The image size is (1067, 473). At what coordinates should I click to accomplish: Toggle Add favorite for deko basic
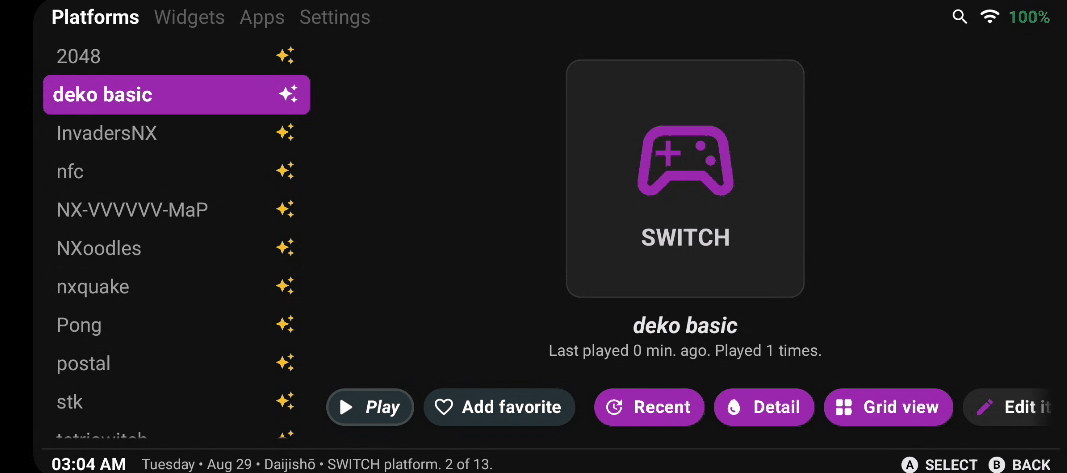click(x=498, y=407)
